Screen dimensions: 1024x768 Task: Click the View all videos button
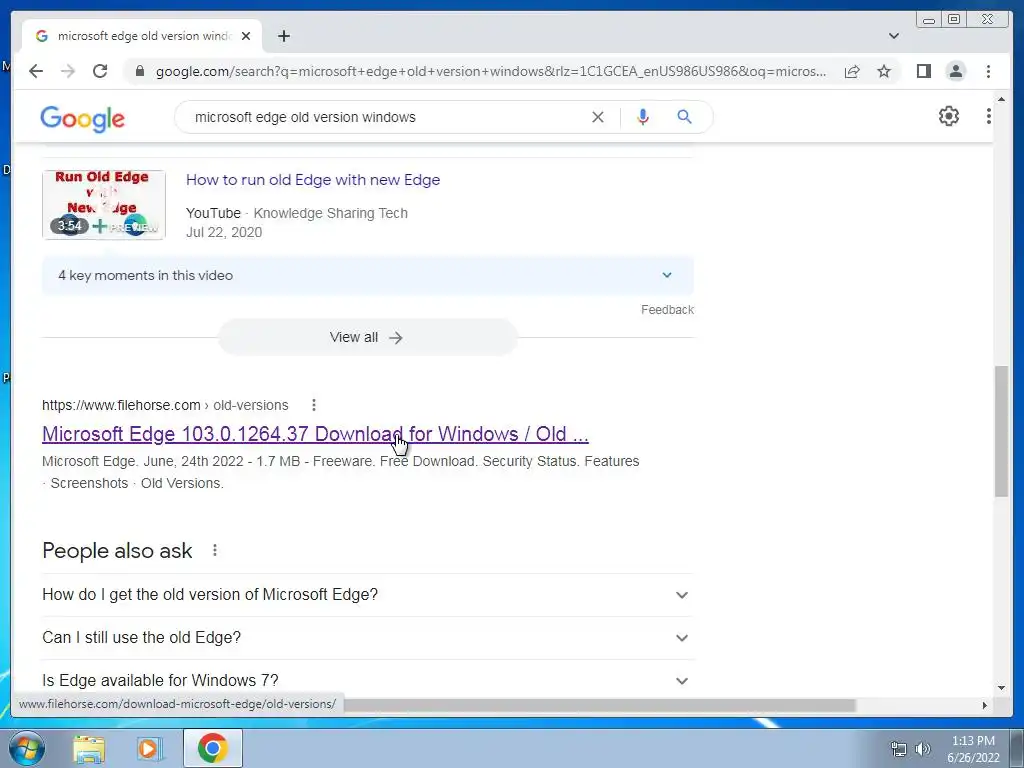click(x=368, y=337)
